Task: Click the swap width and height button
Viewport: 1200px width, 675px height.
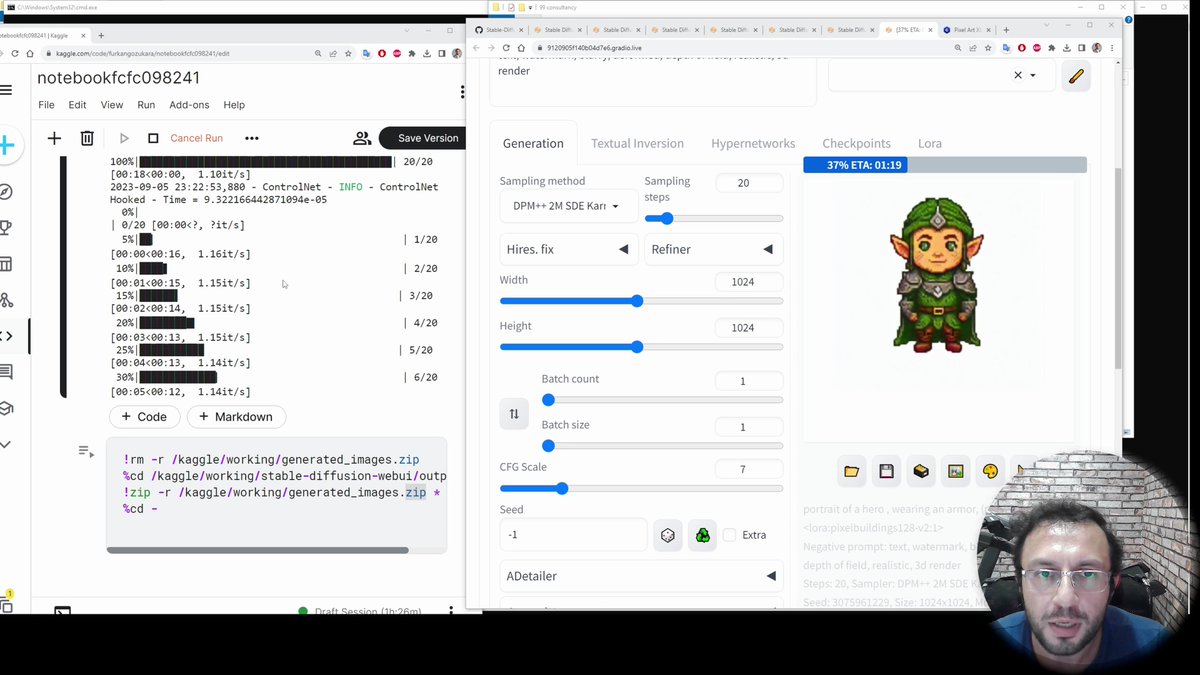Action: click(514, 414)
